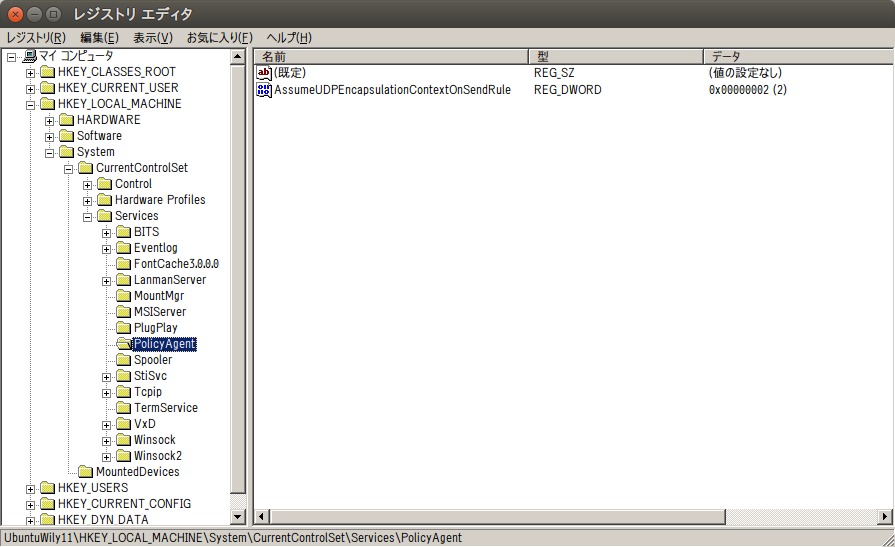The image size is (895, 547).
Task: Click the REG_DWORD type cell
Action: click(567, 90)
